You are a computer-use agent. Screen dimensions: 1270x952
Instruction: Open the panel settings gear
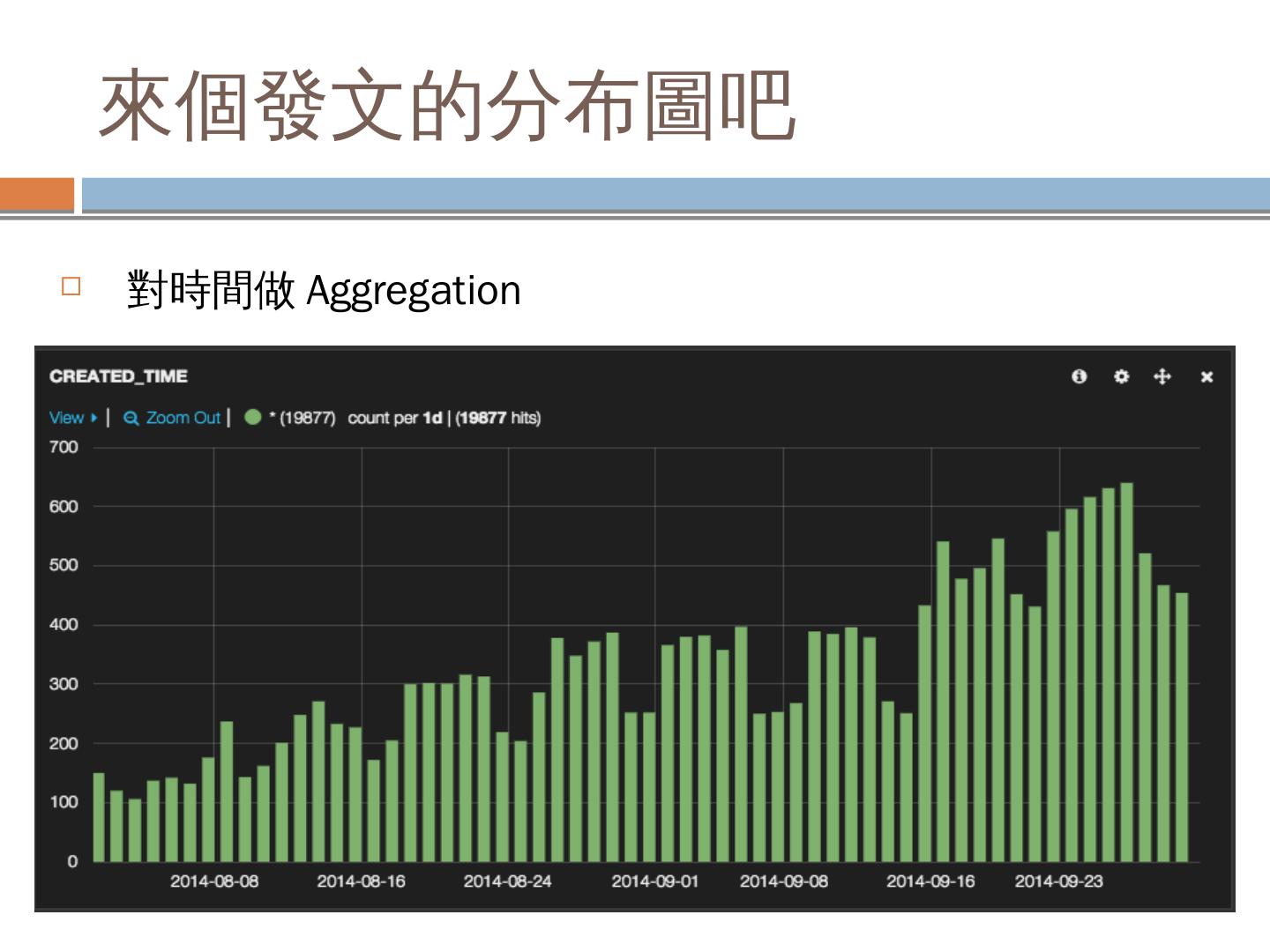click(x=1121, y=376)
